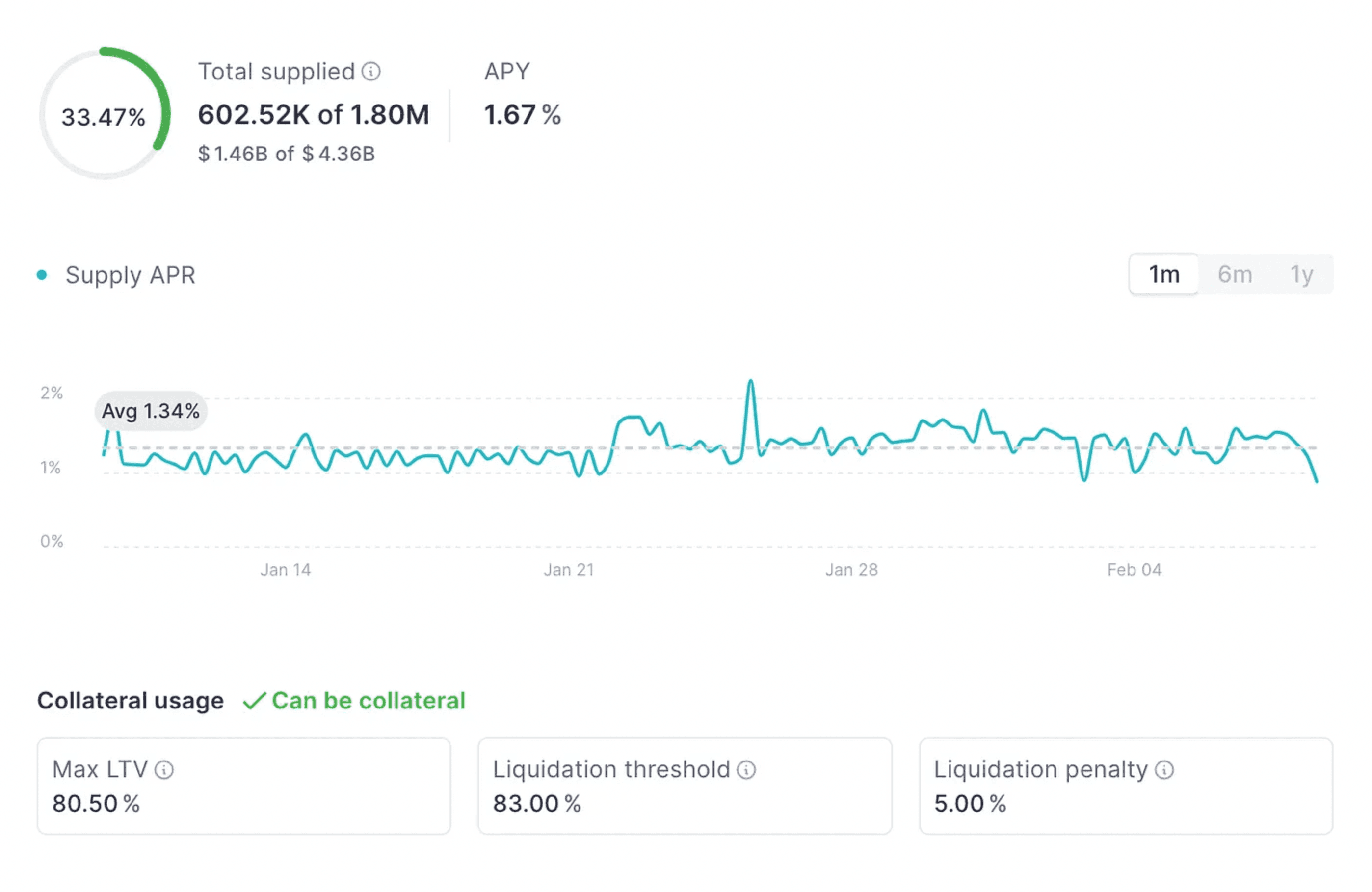
Task: Click the Supply APR legend dot
Action: pyautogui.click(x=42, y=275)
